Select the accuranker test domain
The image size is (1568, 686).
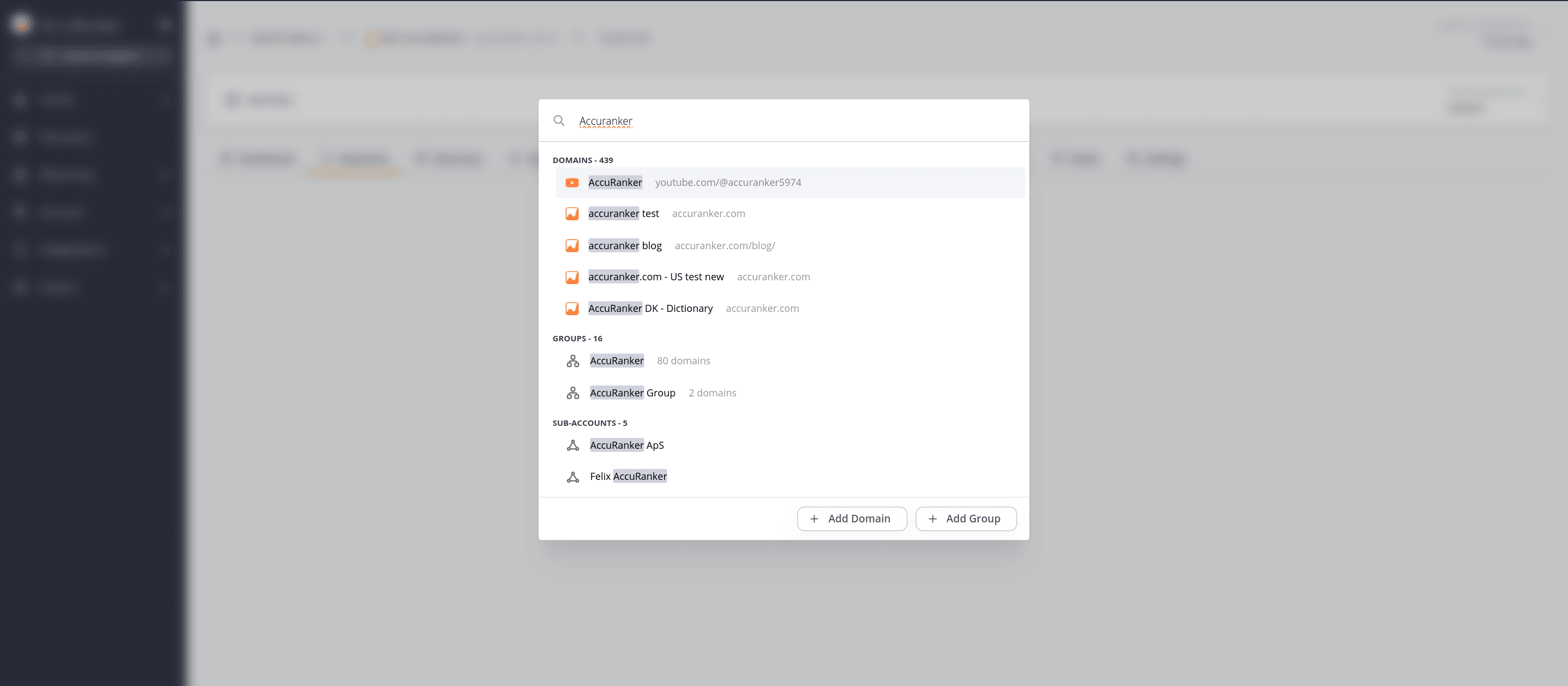[x=789, y=214]
